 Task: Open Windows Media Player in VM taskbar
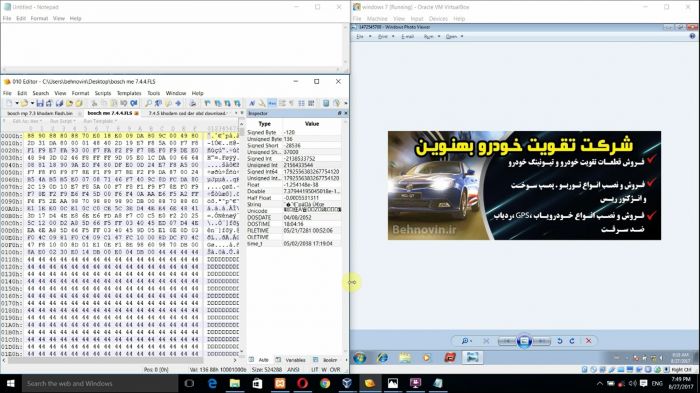coord(427,358)
